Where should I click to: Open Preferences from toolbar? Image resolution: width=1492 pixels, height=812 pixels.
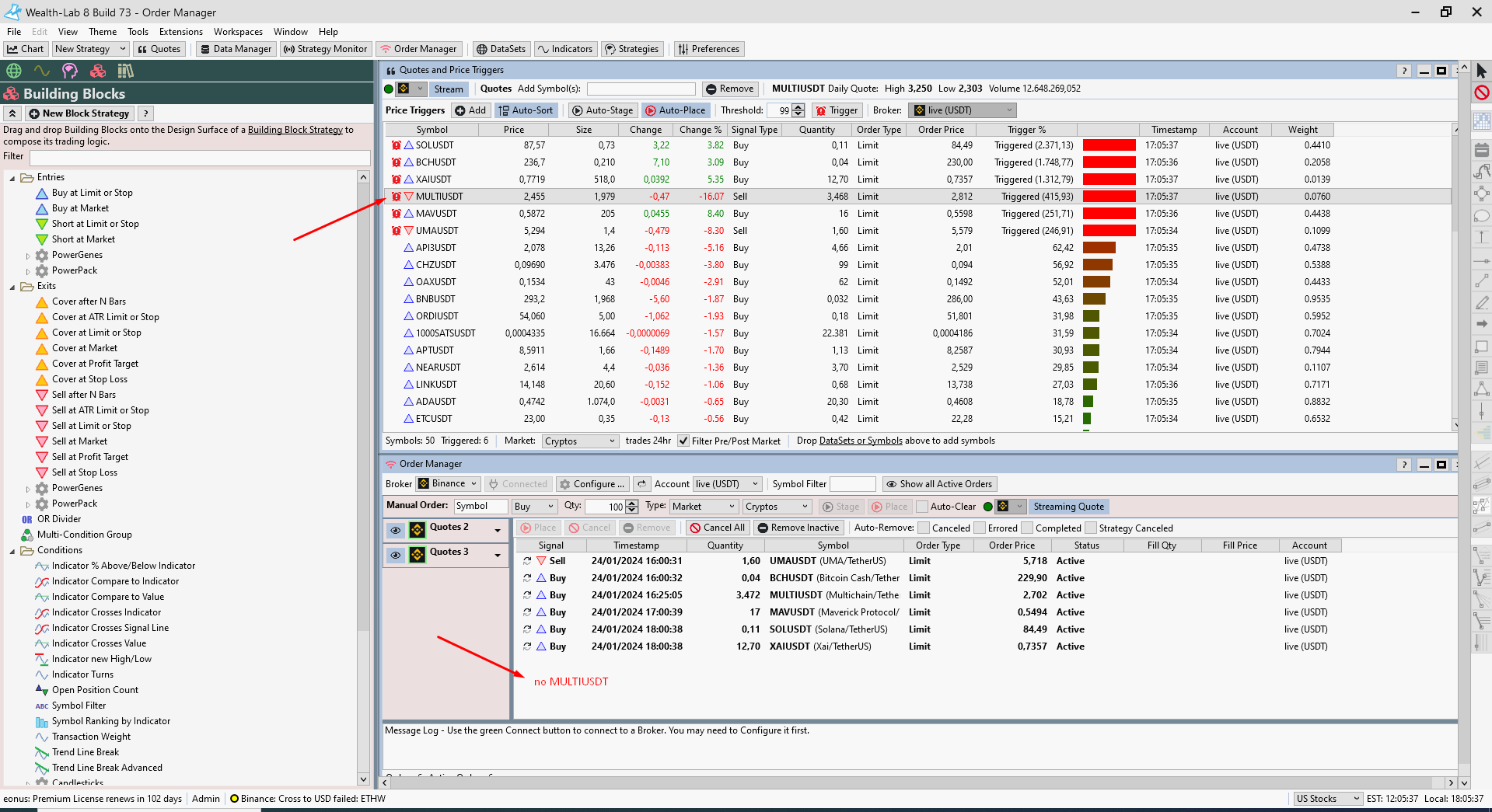click(x=708, y=49)
